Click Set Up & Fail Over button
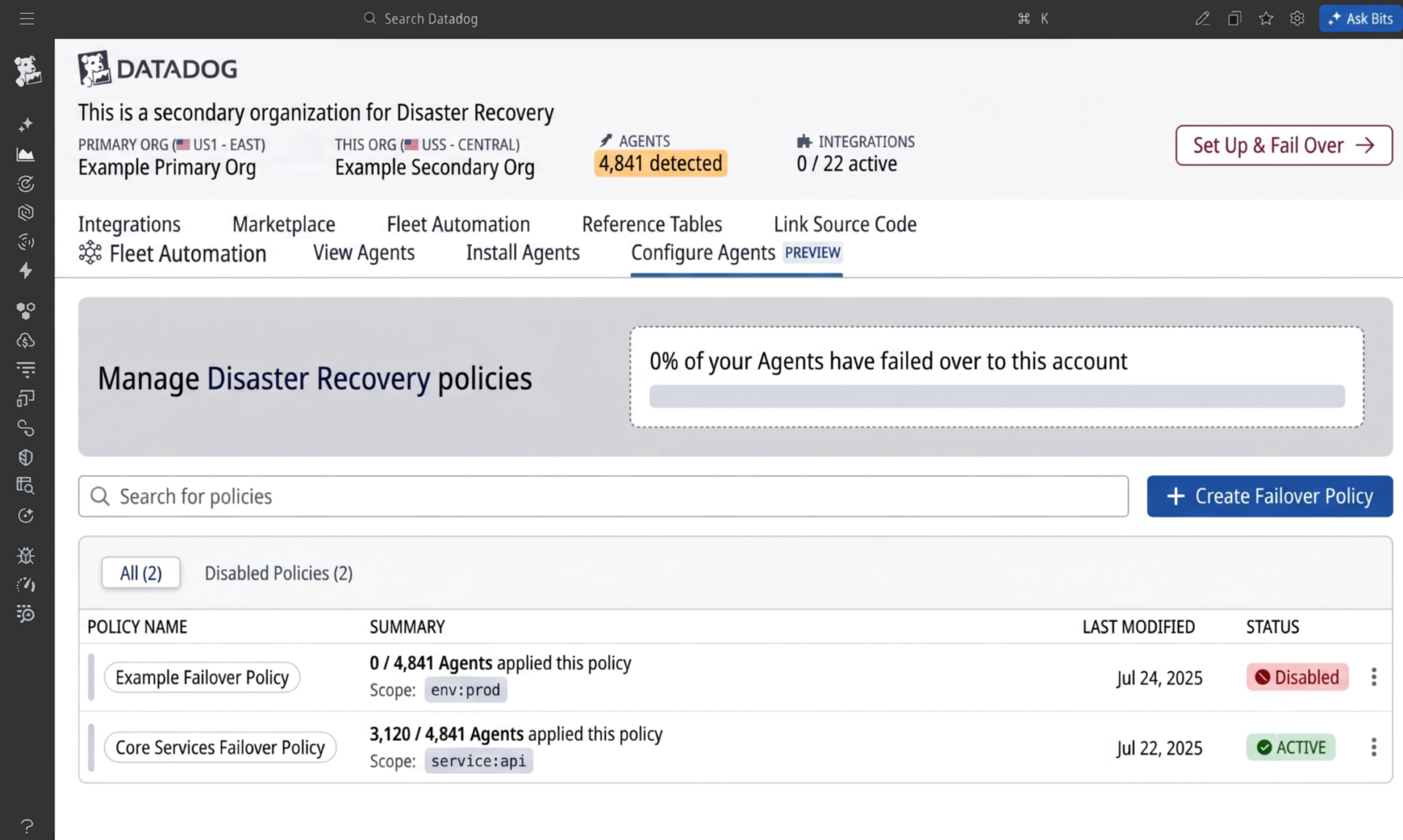Image resolution: width=1403 pixels, height=840 pixels. [x=1284, y=145]
